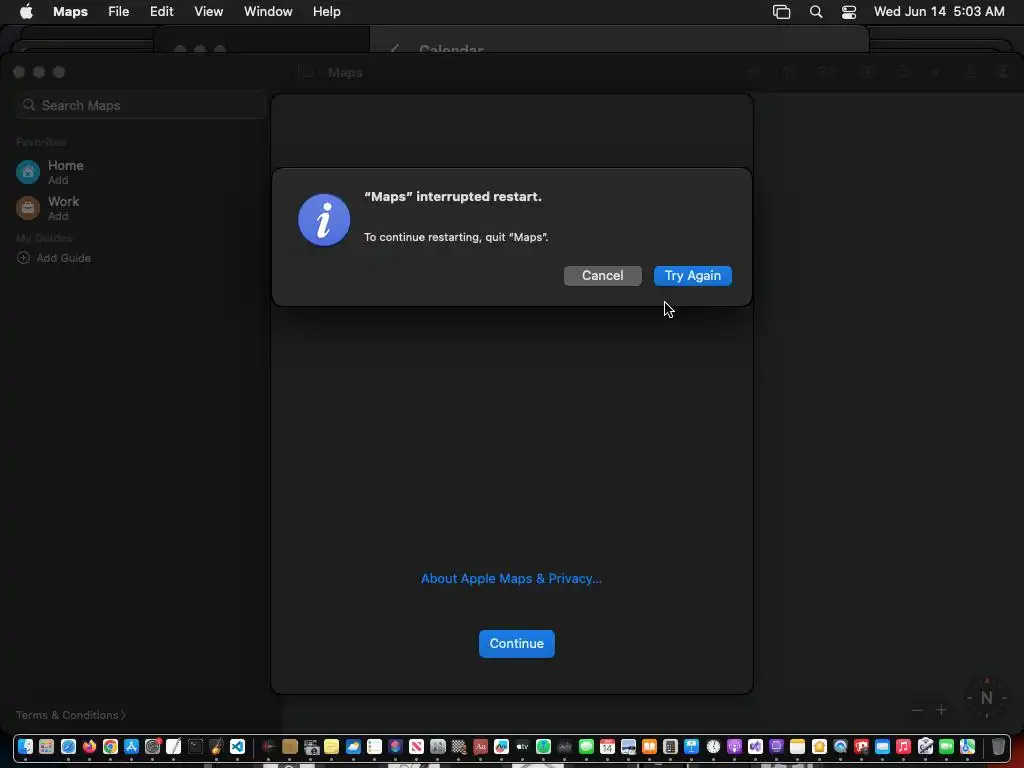
Task: Open the About Apple Maps & Privacy link
Action: click(x=511, y=579)
